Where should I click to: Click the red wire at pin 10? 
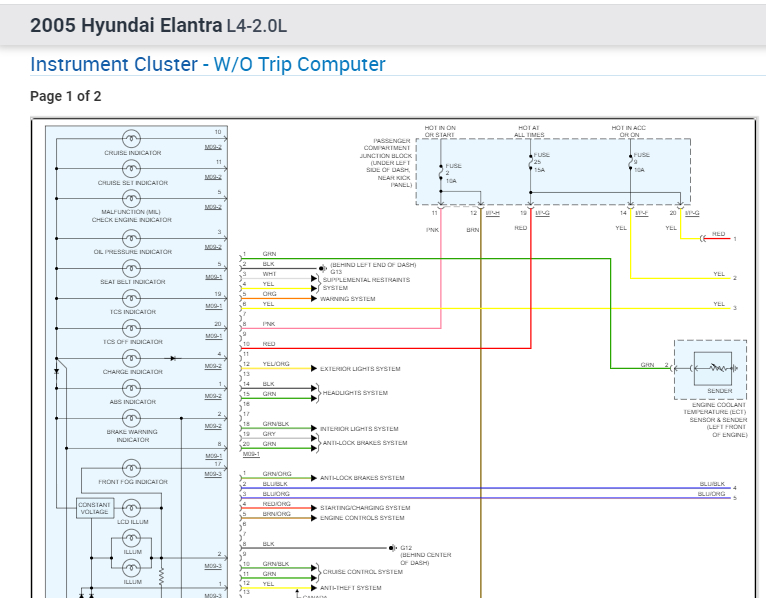point(386,348)
